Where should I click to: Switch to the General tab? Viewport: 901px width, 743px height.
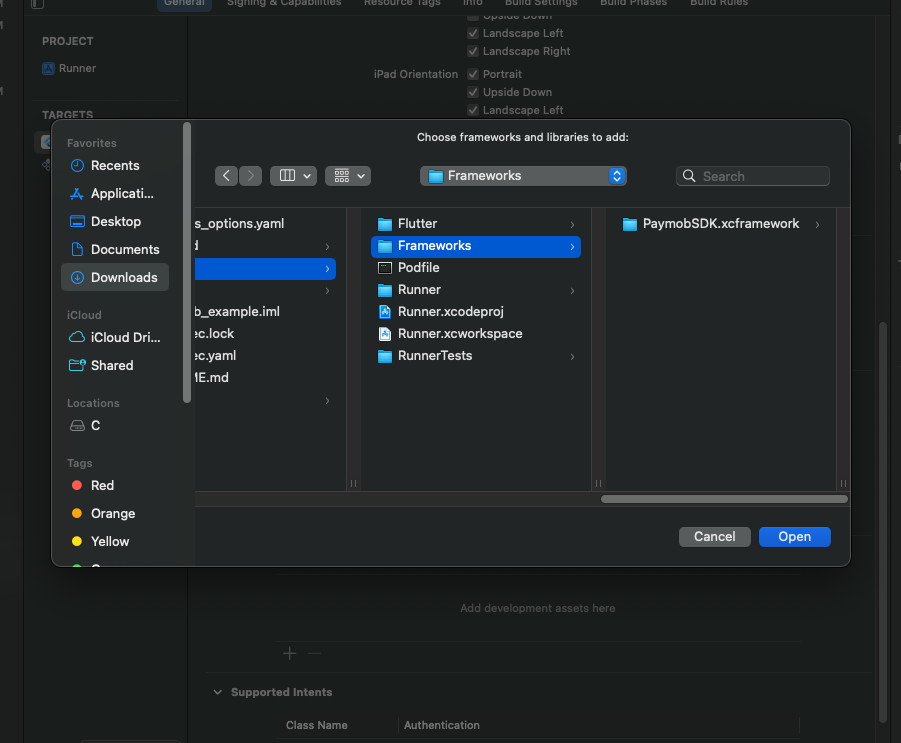pos(184,3)
